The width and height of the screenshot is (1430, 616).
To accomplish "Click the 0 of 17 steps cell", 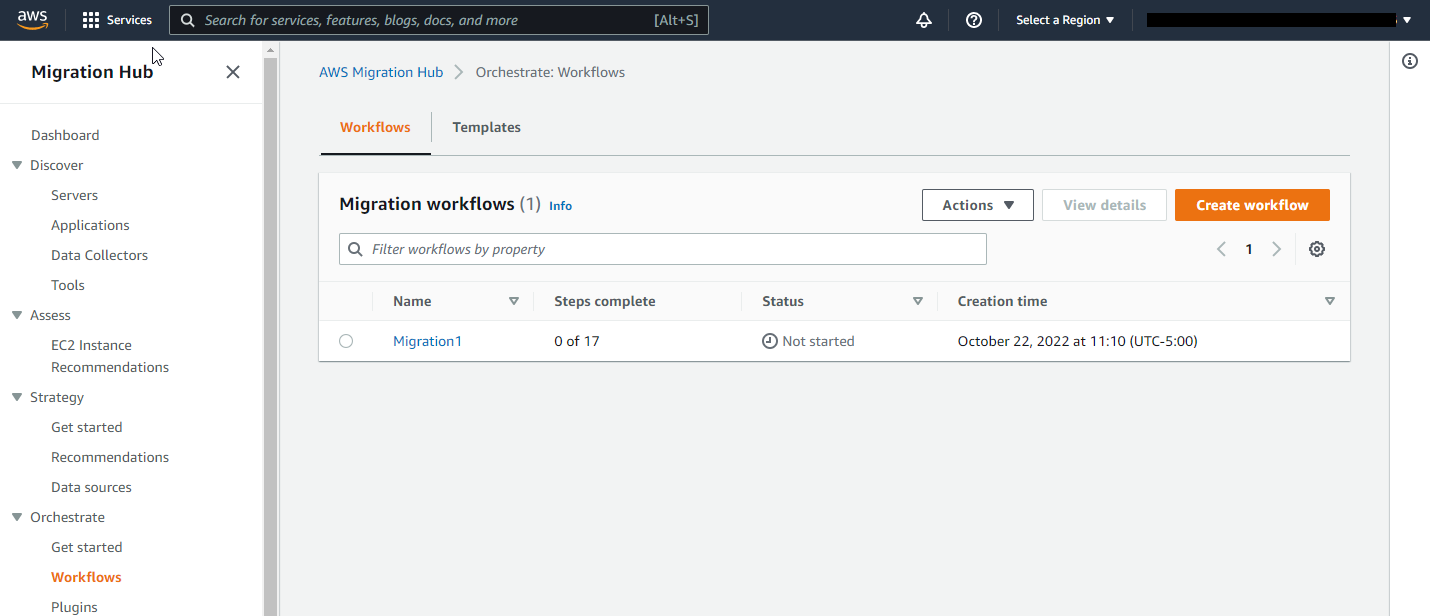I will pos(577,341).
